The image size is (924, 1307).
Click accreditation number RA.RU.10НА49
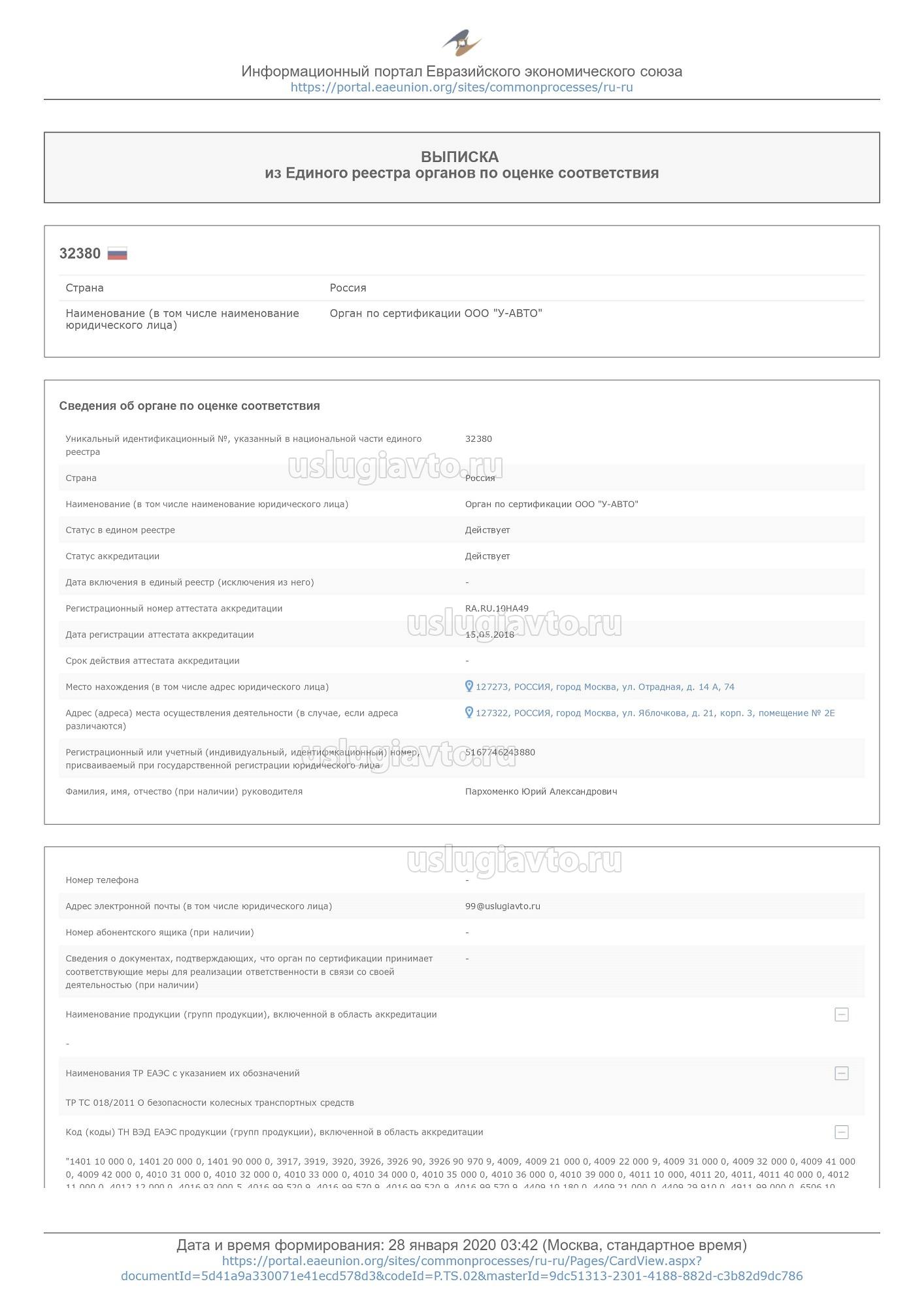click(497, 608)
